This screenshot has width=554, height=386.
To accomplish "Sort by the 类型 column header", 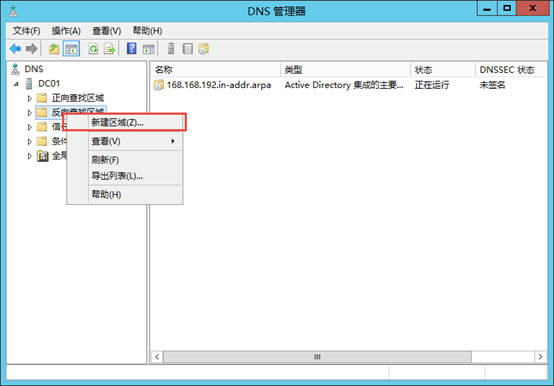I will (346, 70).
